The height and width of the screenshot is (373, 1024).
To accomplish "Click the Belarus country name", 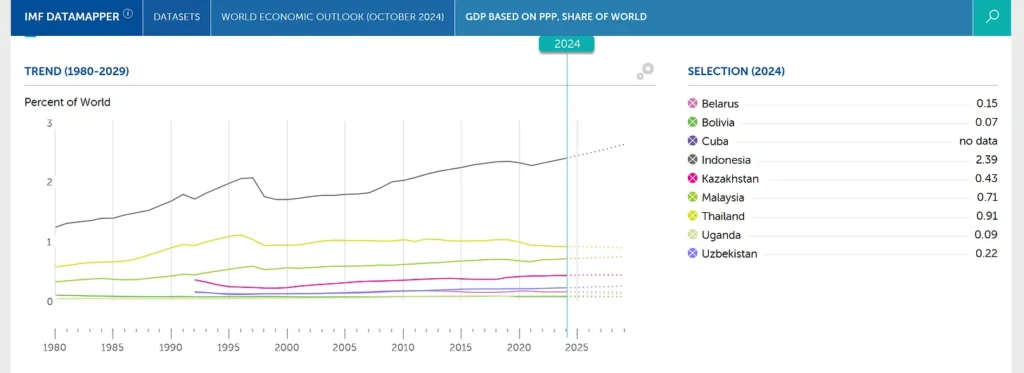I will coord(720,104).
